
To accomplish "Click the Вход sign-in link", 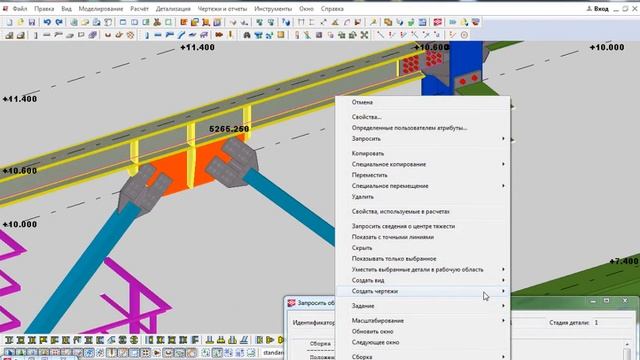I will point(598,9).
